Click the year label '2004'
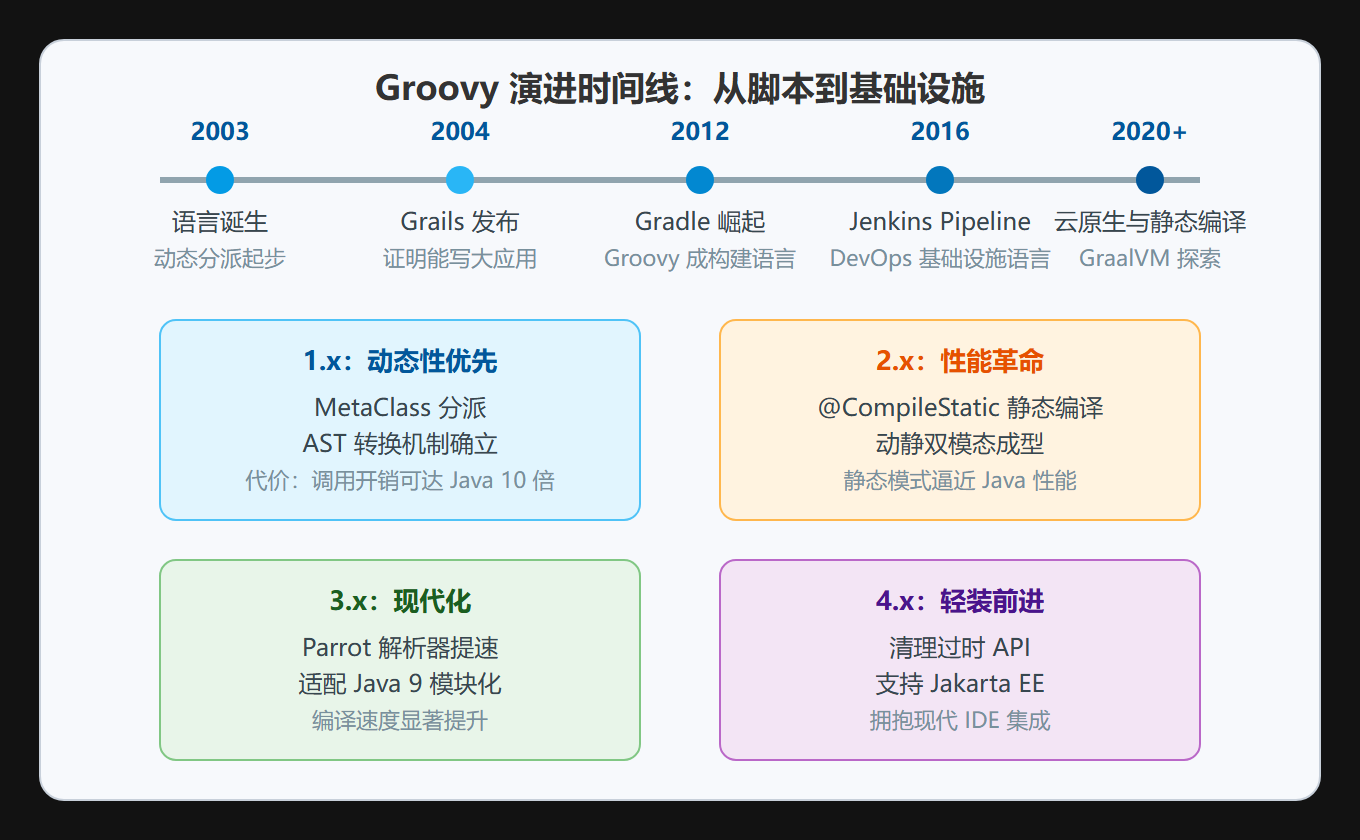 460,131
